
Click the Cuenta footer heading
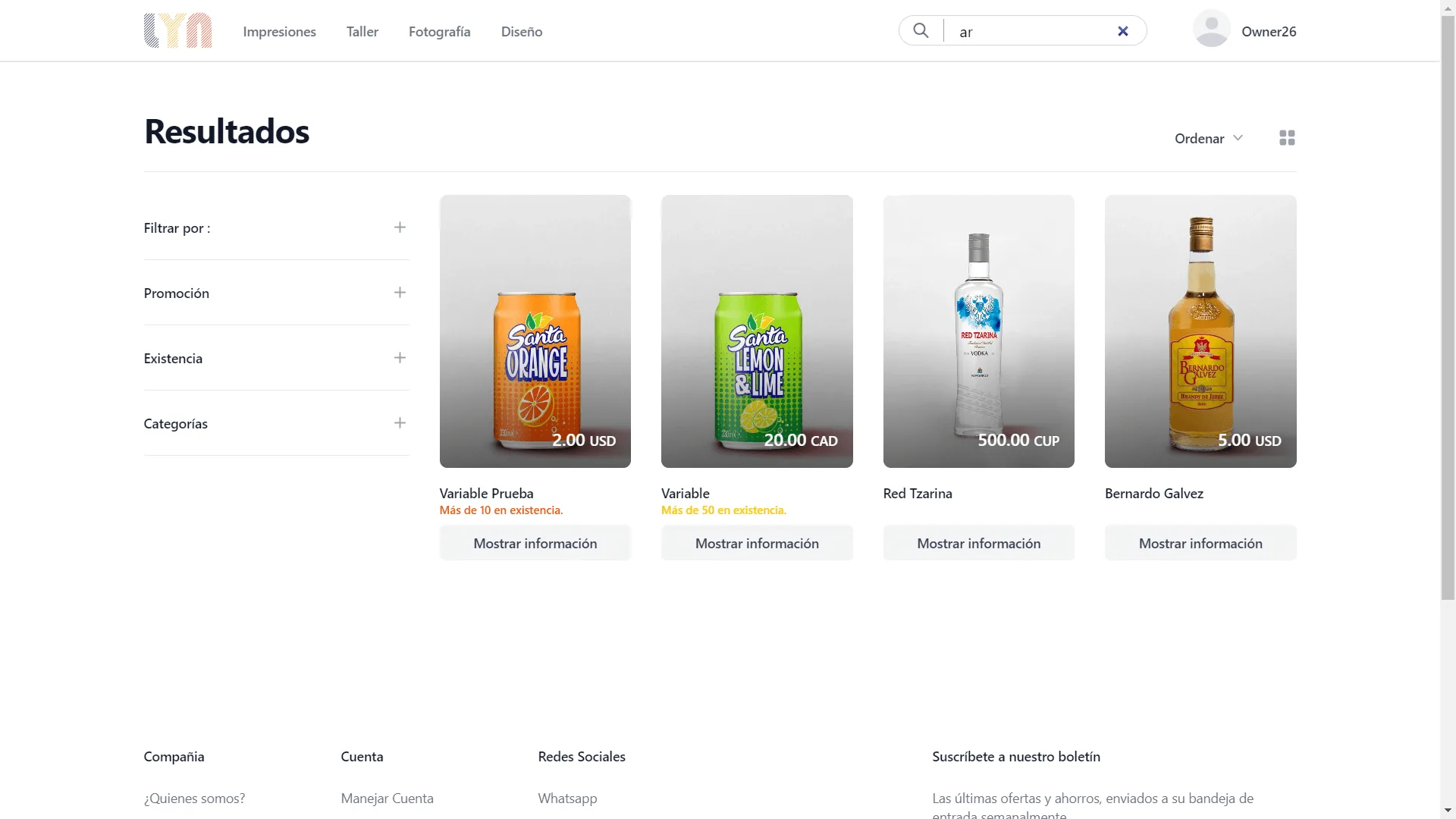362,756
